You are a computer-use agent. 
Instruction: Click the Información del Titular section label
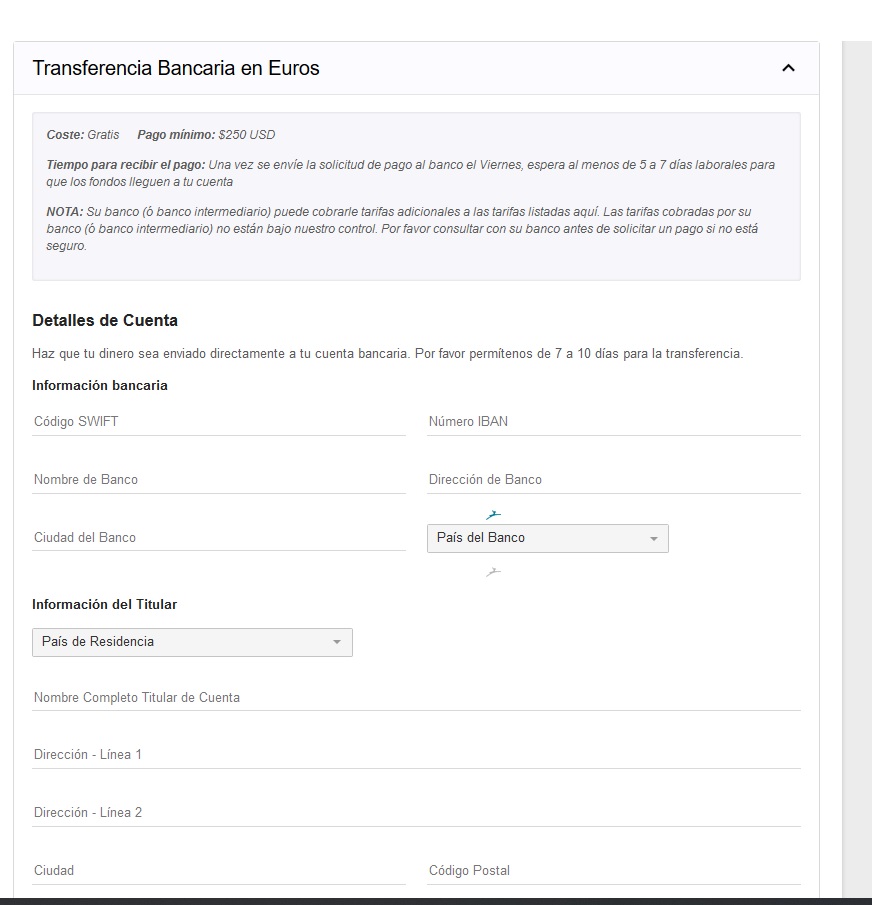point(104,604)
